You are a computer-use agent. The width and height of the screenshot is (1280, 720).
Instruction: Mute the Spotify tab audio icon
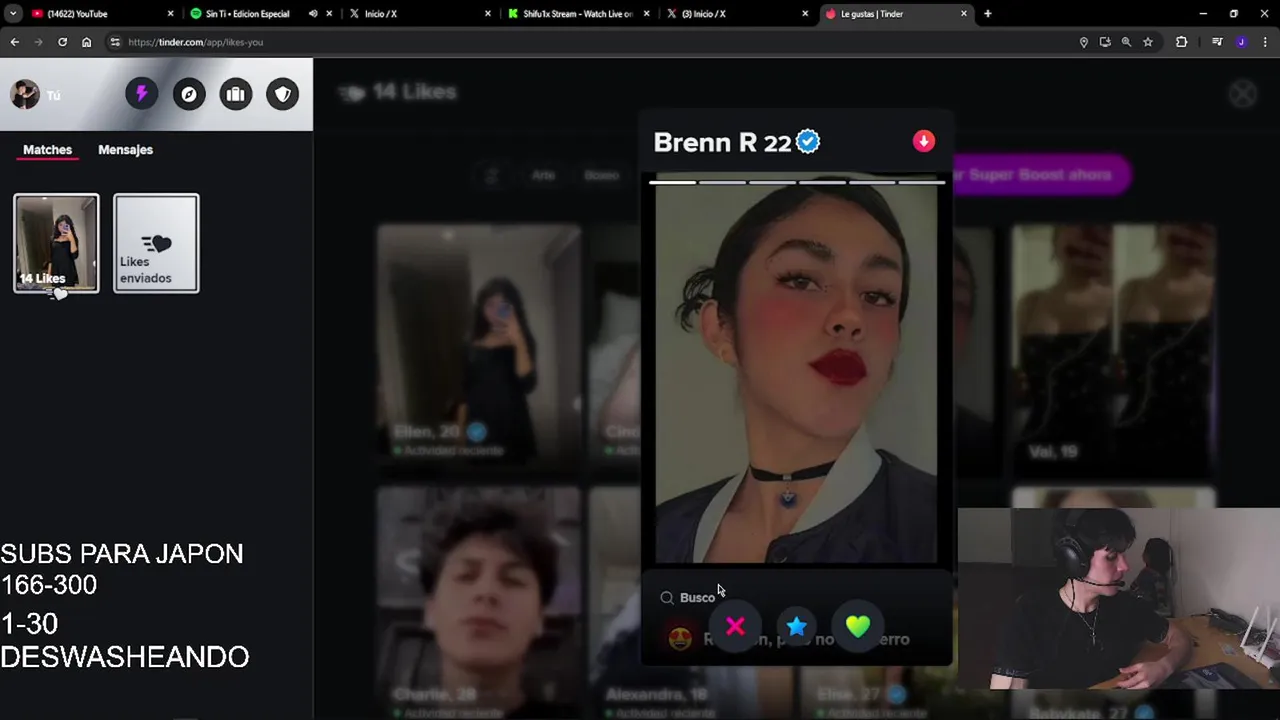(x=313, y=14)
